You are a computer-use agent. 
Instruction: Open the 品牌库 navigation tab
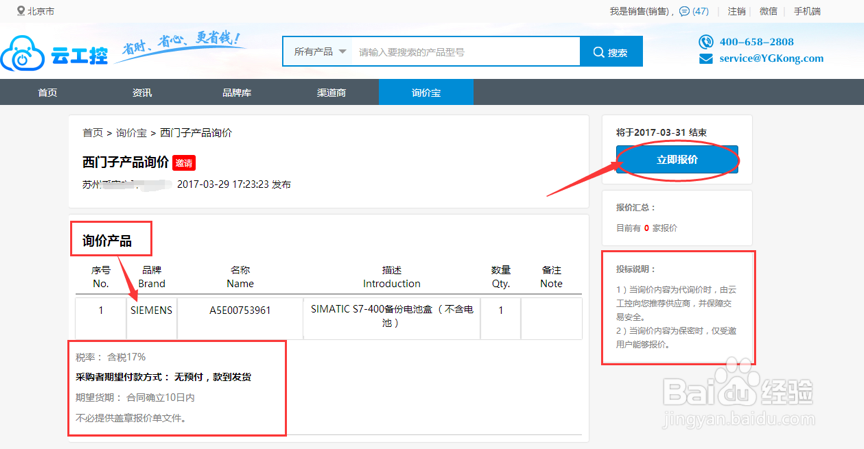[237, 92]
